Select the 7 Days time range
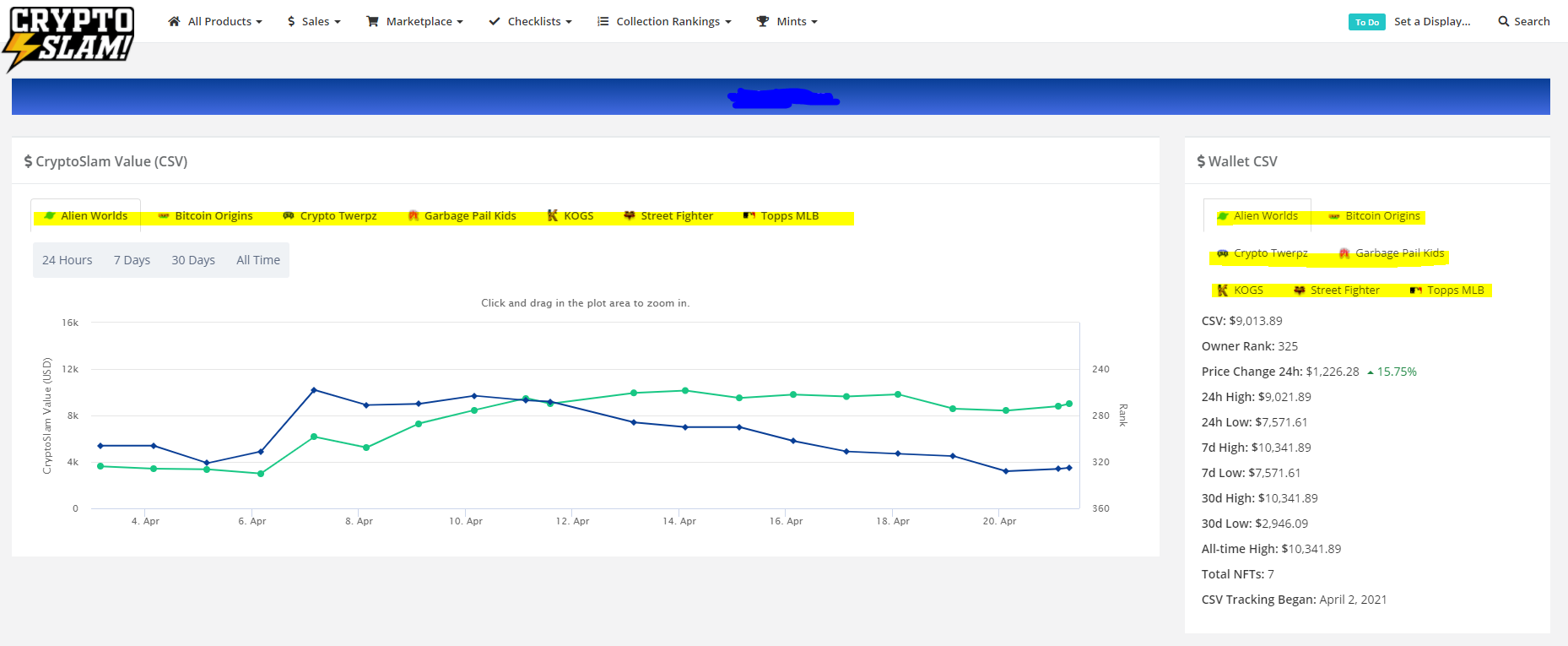The height and width of the screenshot is (646, 1568). [132, 260]
